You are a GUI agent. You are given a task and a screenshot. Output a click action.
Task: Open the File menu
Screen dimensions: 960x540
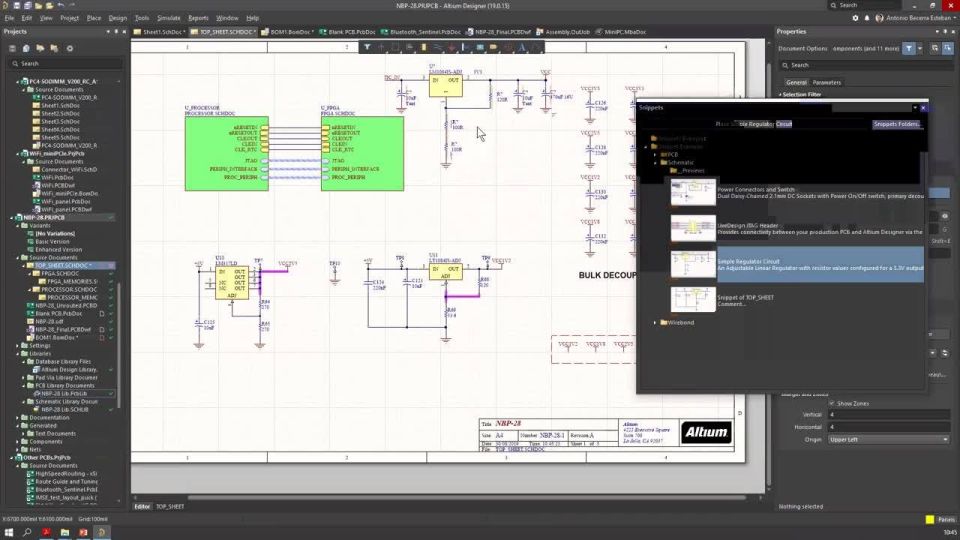(9, 18)
